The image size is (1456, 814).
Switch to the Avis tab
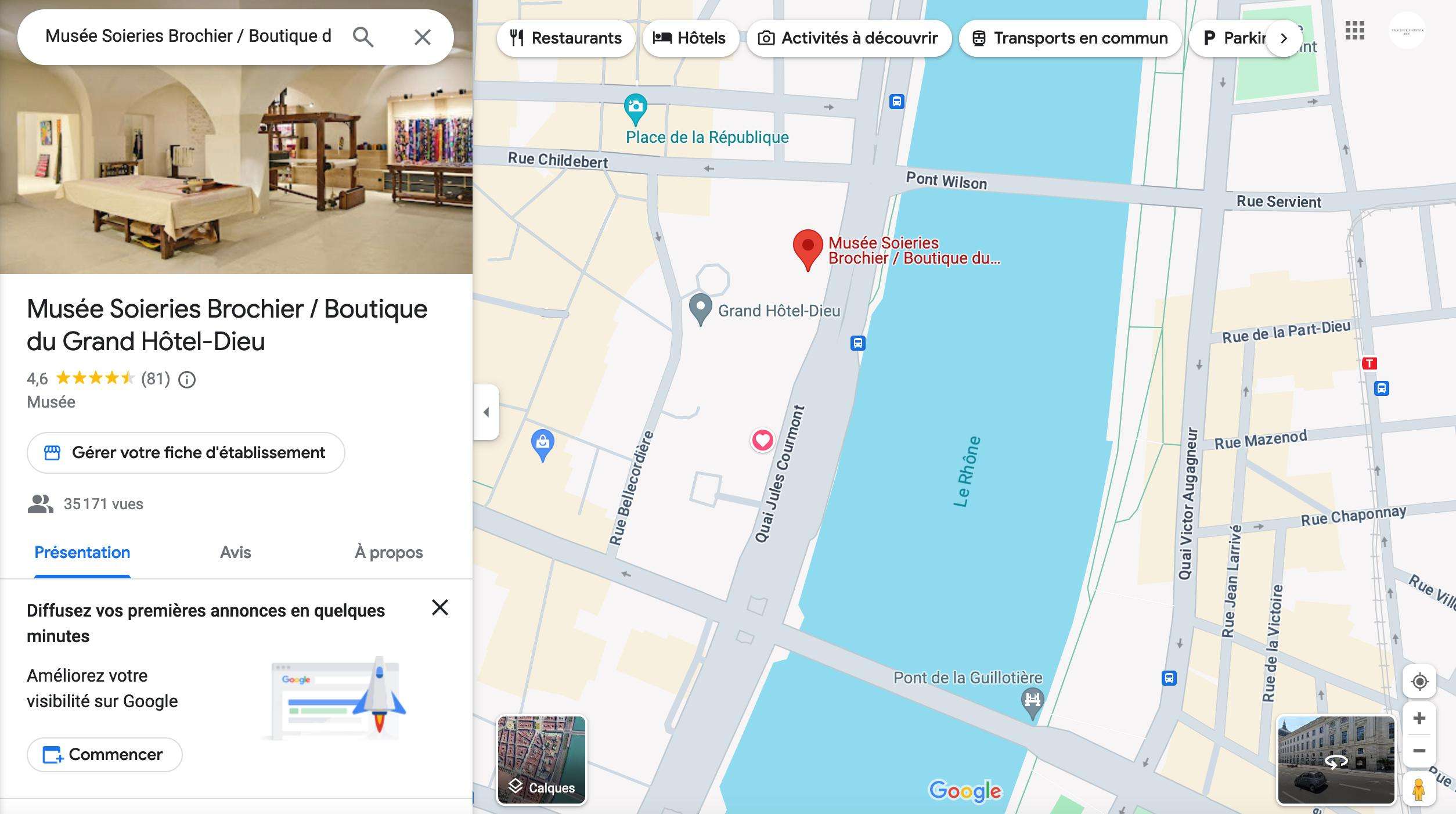(236, 553)
